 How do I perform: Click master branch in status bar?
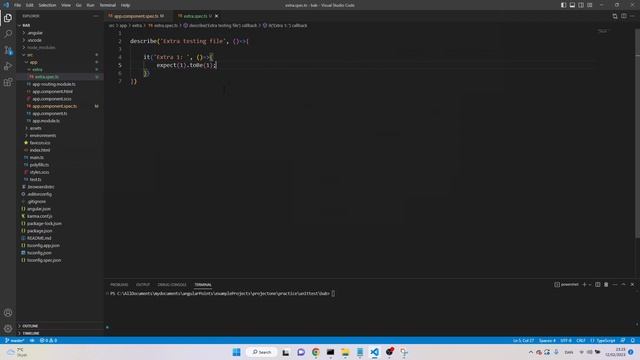15,340
